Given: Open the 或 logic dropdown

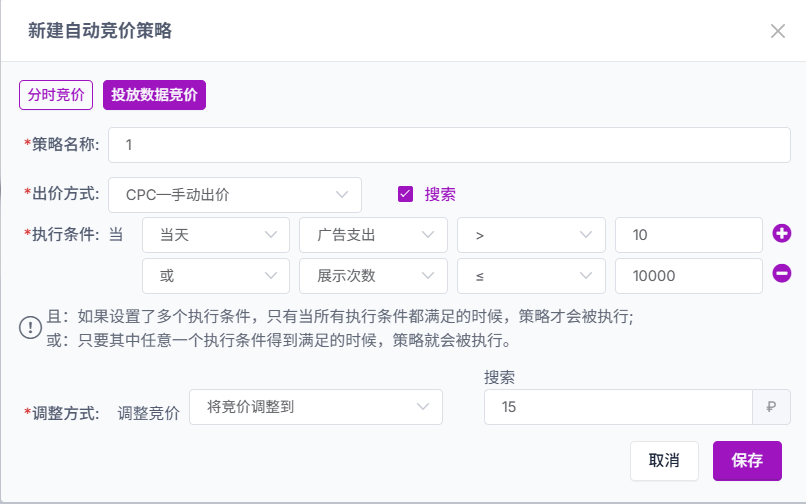Looking at the screenshot, I should [x=216, y=276].
